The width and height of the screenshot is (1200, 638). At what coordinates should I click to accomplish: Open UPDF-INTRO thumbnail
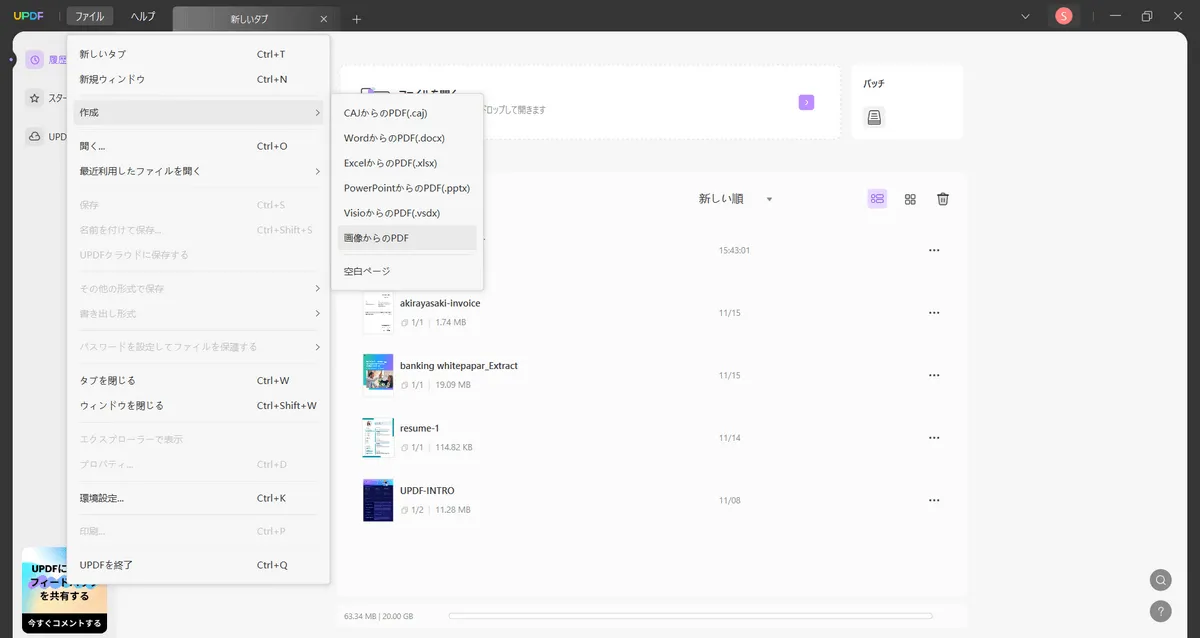coord(378,500)
